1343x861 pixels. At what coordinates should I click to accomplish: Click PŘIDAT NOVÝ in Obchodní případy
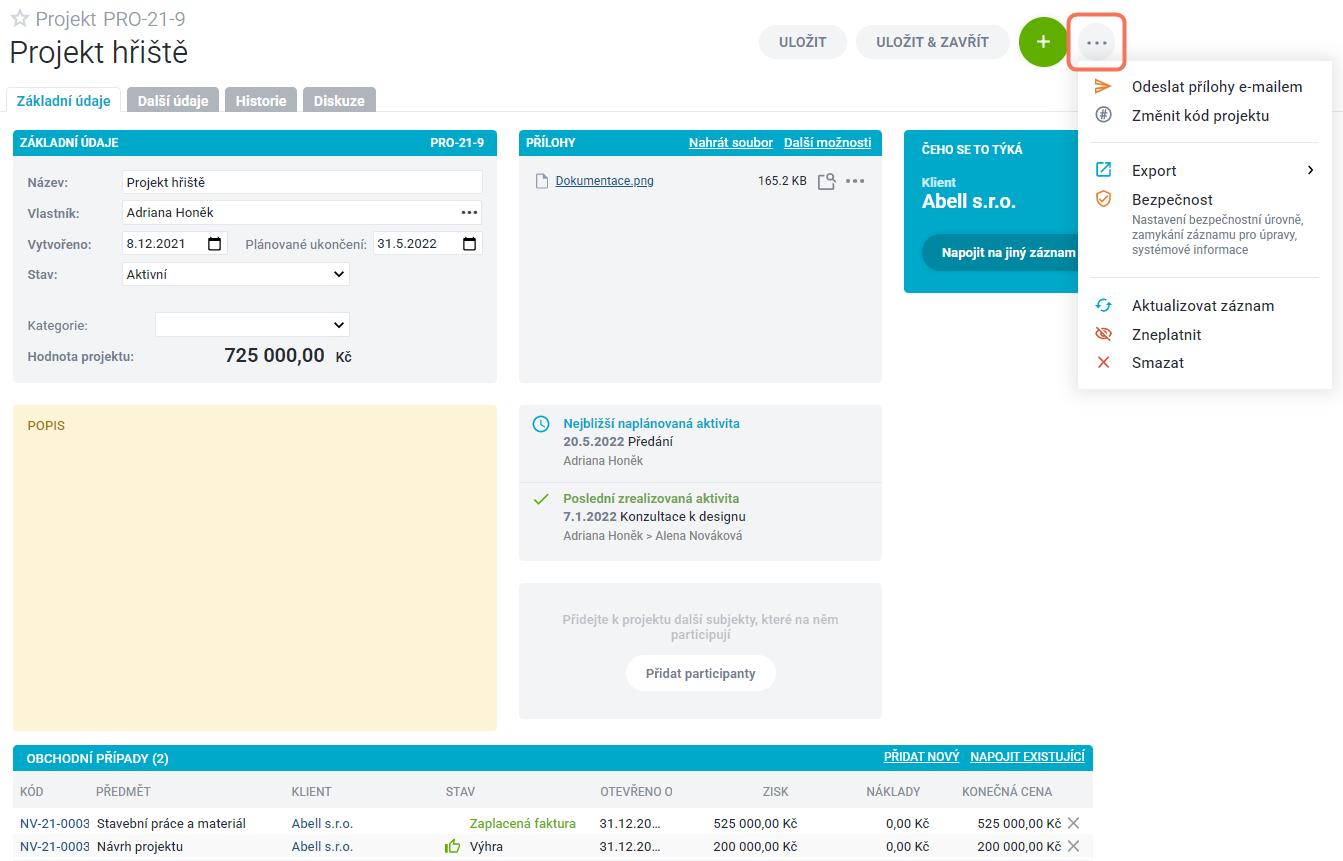(921, 757)
